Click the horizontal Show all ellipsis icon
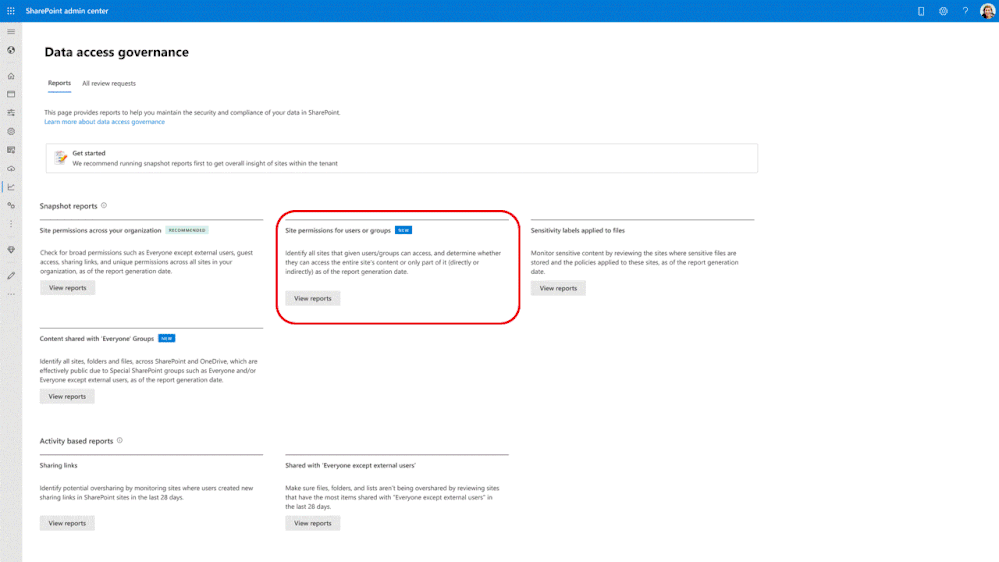 [11, 294]
